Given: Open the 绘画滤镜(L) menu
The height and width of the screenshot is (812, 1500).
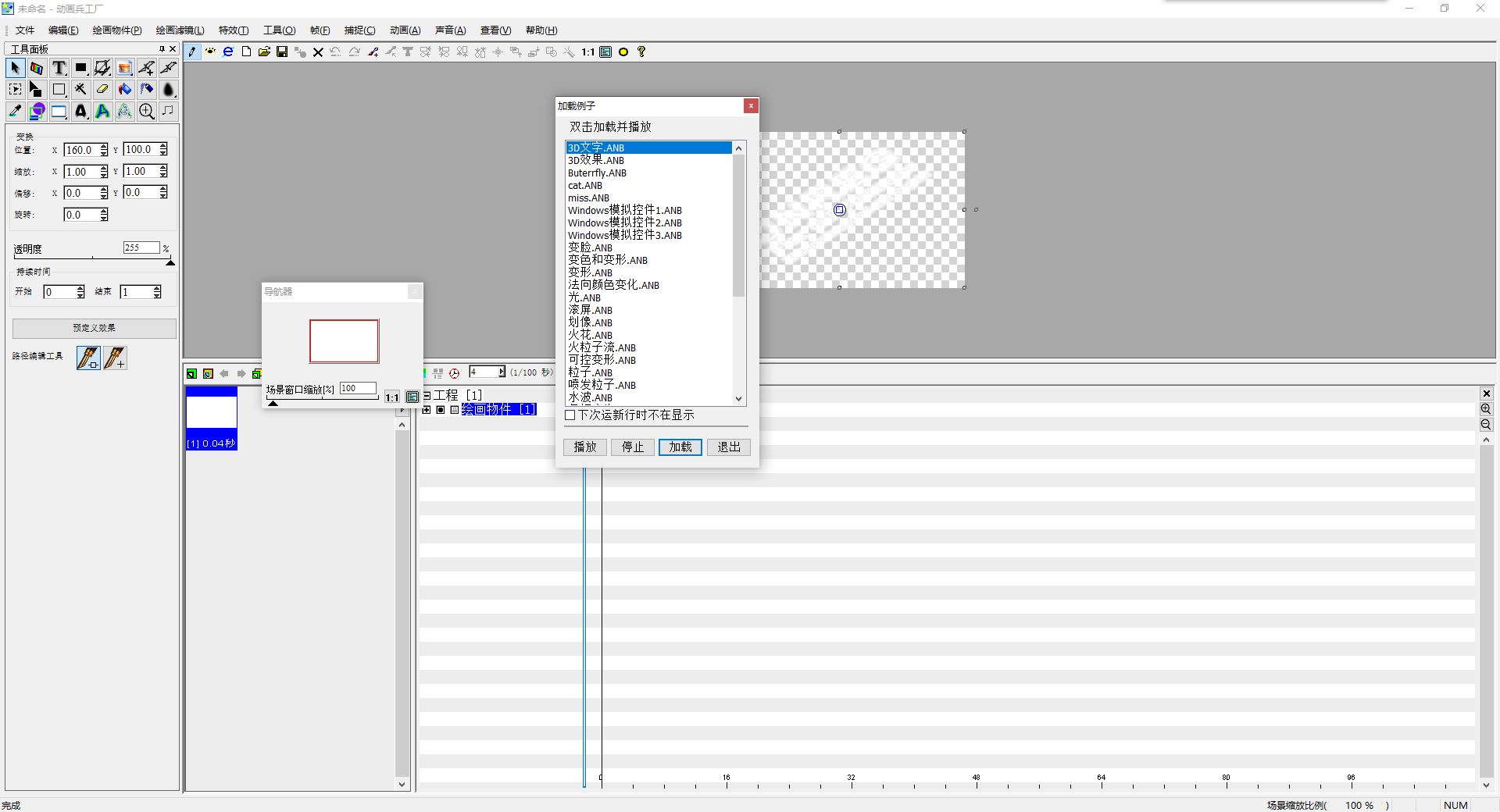Looking at the screenshot, I should click(x=180, y=30).
